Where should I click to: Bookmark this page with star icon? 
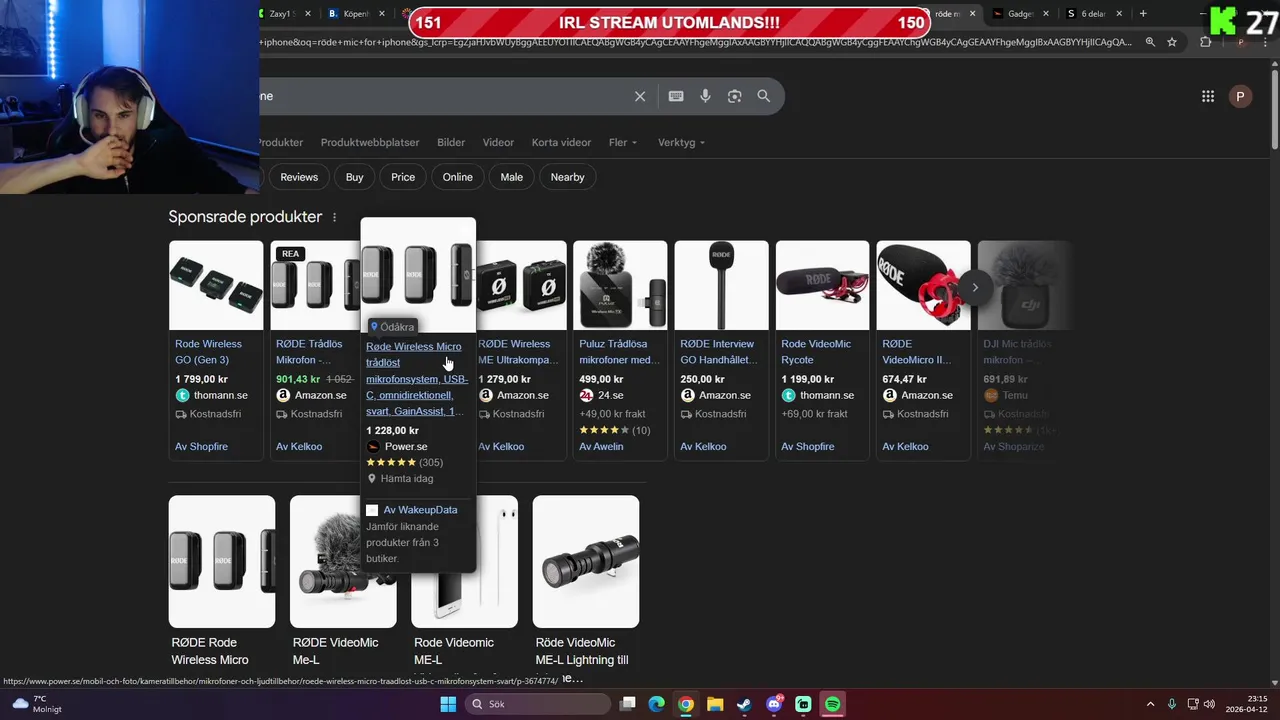click(1172, 42)
